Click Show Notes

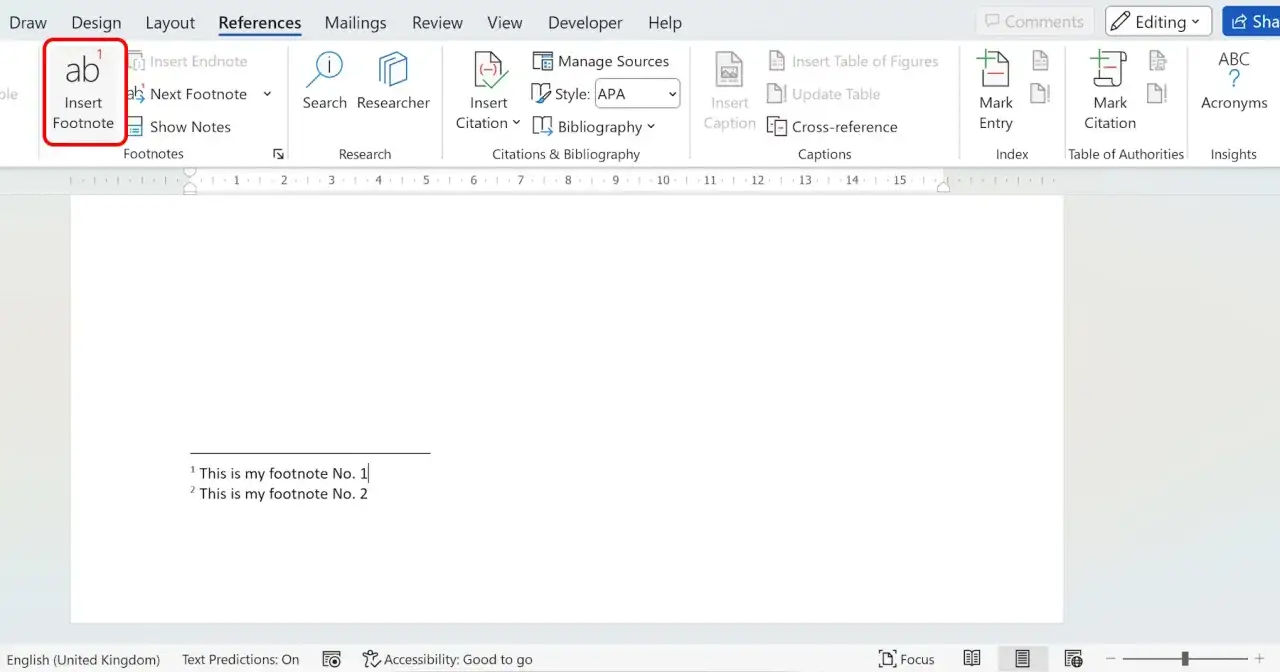(179, 127)
